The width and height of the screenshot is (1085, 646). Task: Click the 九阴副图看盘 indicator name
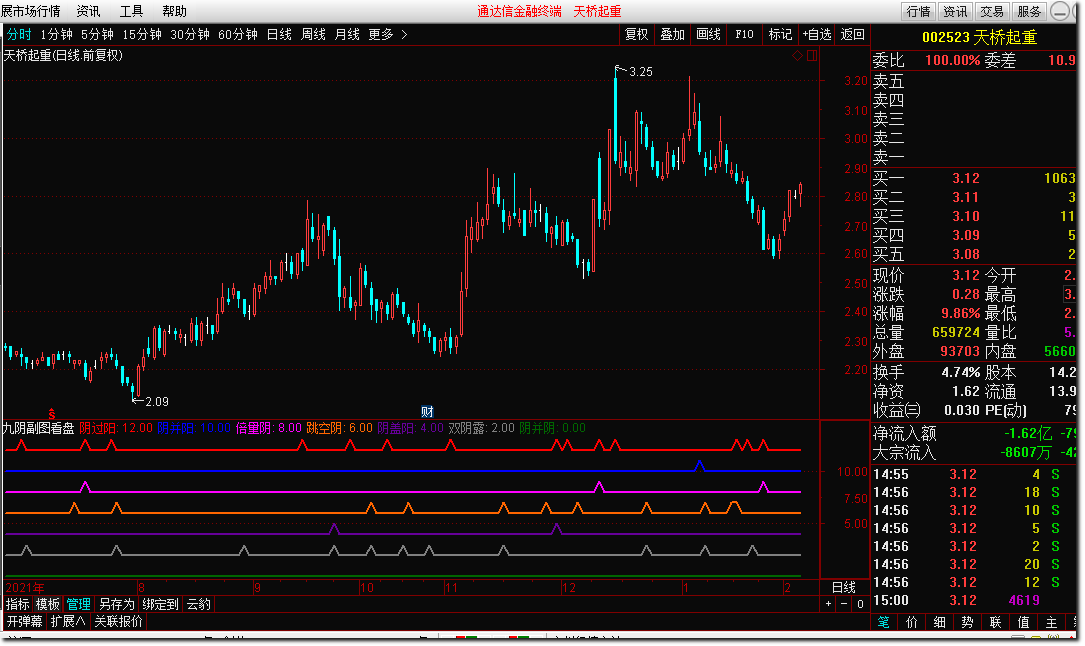click(39, 428)
